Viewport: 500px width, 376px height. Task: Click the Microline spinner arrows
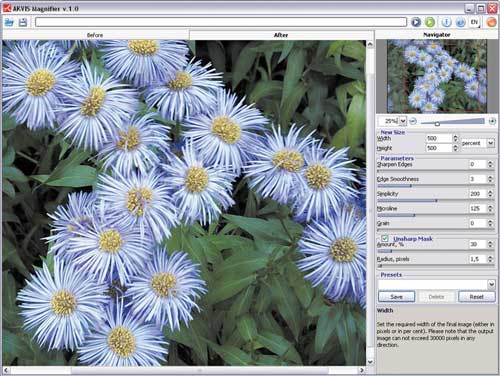click(490, 208)
